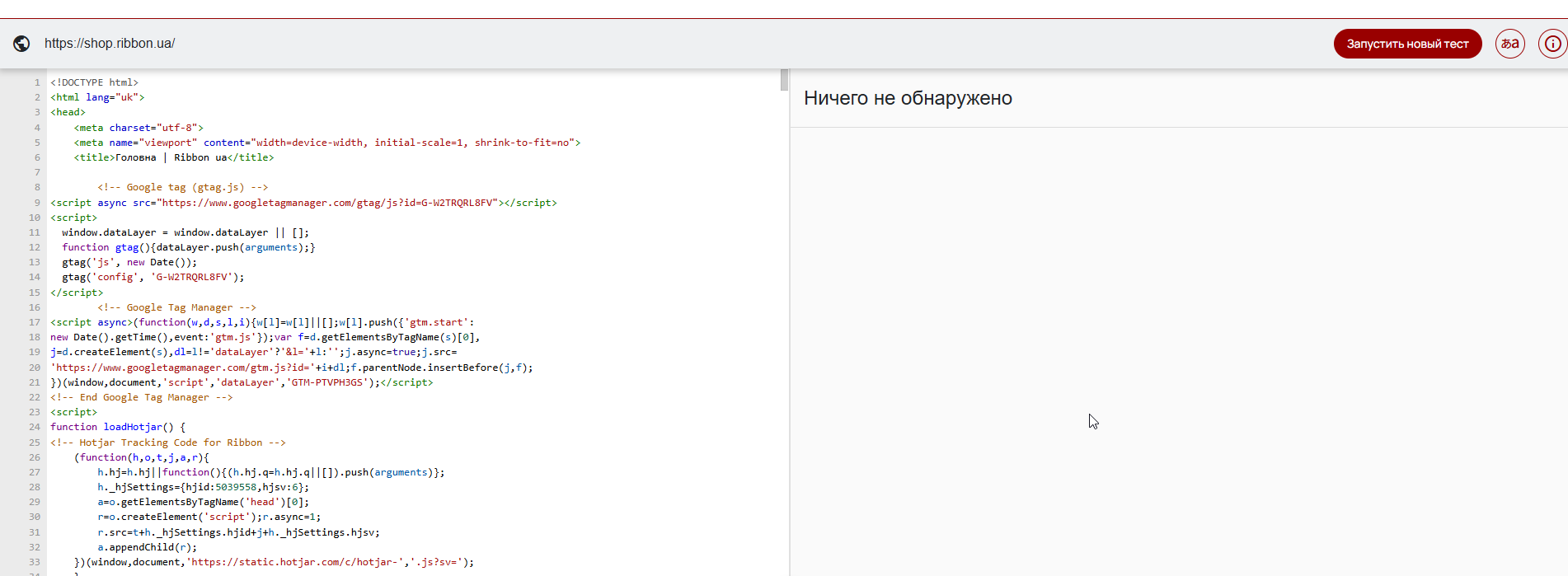Click the meta charset utf-8 line
This screenshot has width=1568, height=576.
click(138, 128)
